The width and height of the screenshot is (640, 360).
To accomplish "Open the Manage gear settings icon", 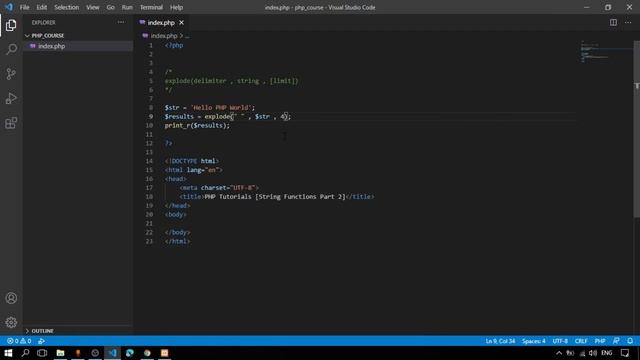I will (x=11, y=322).
